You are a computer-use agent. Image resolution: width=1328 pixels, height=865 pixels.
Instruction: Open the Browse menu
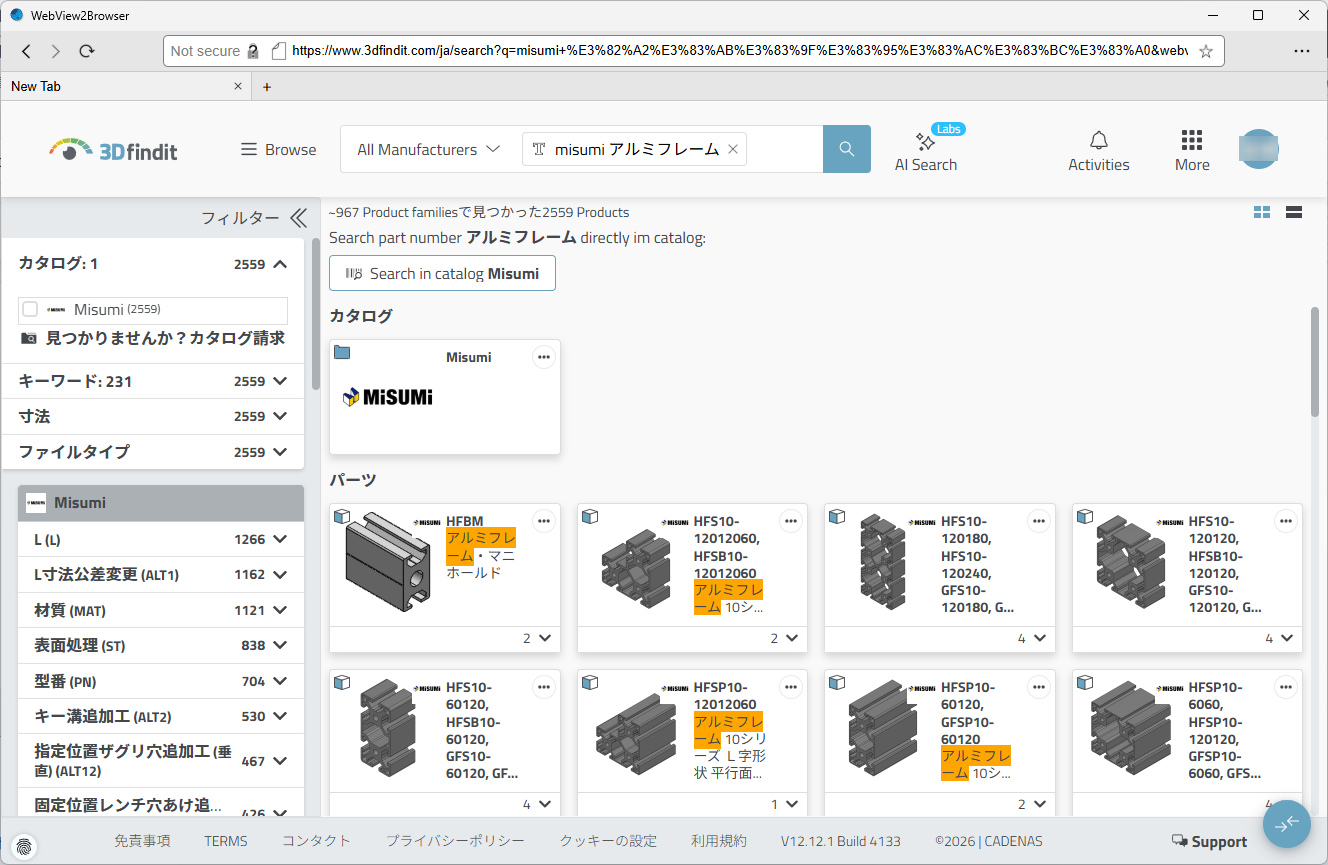(278, 149)
